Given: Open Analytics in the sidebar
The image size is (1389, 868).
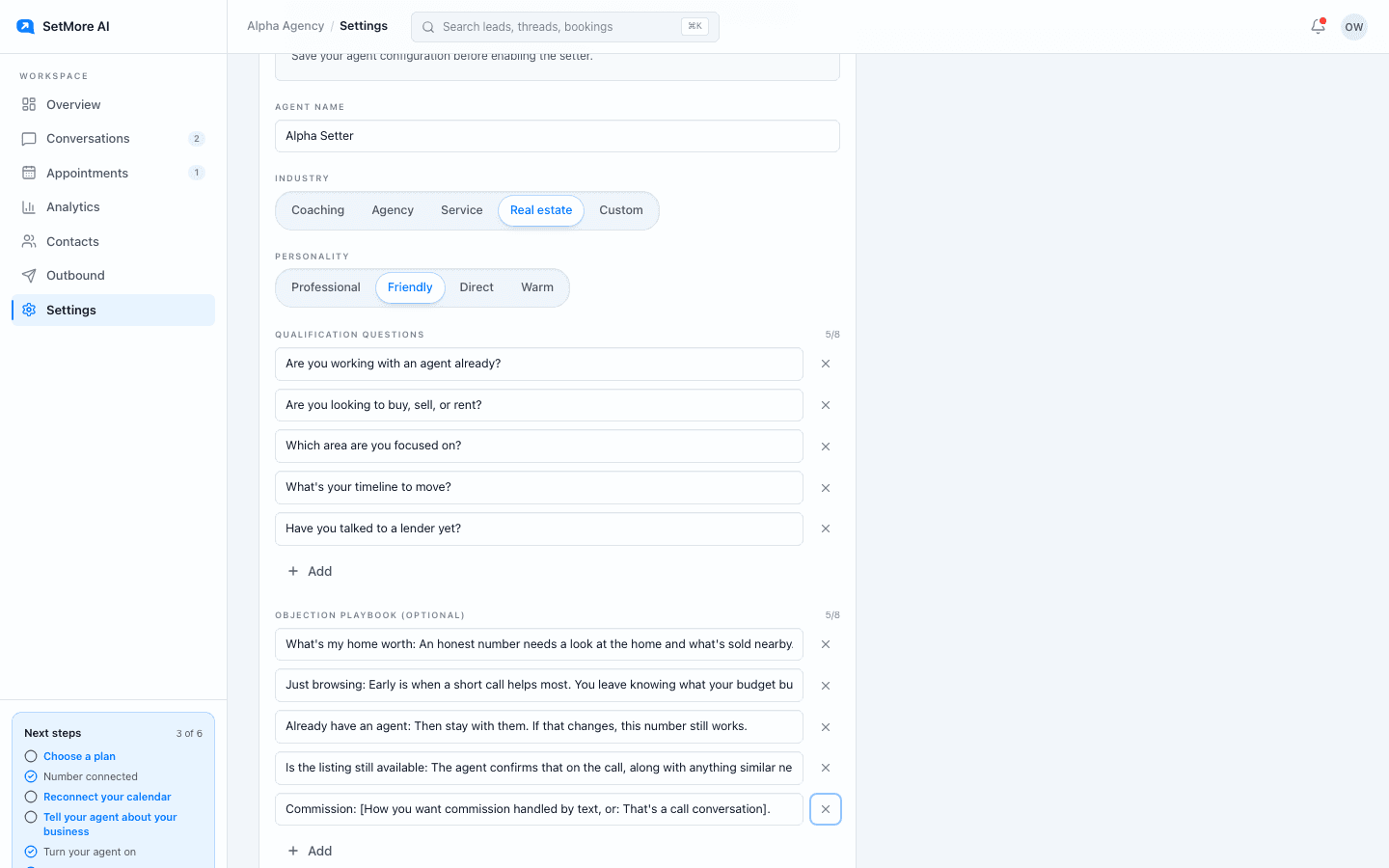Looking at the screenshot, I should click(113, 207).
